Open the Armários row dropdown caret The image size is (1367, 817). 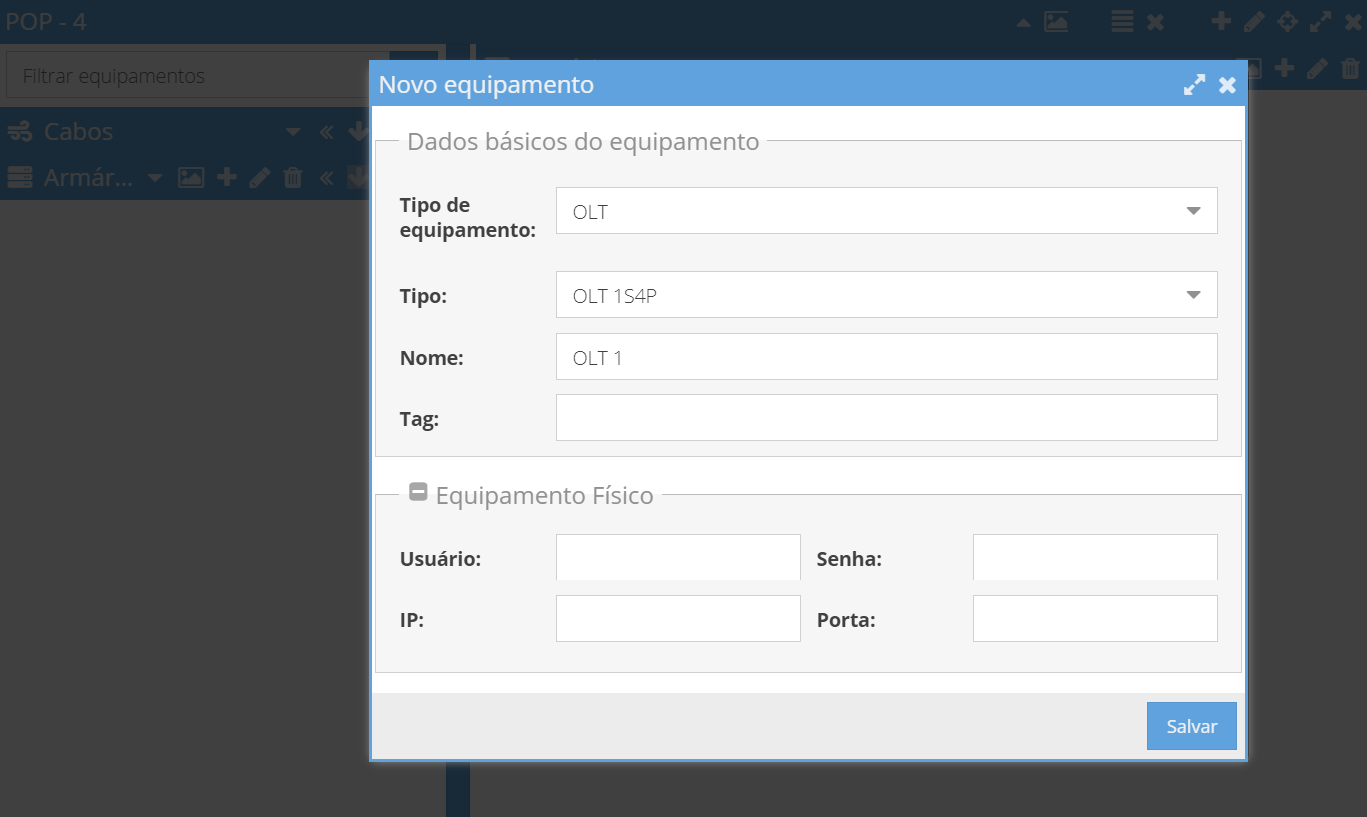coord(155,178)
